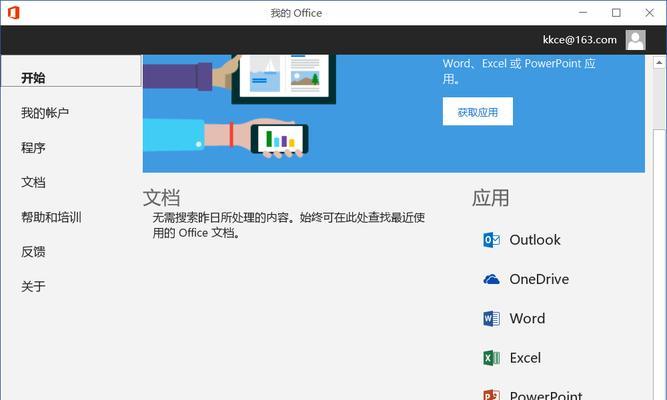
Task: Click the 文档 section heading
Action: [x=161, y=198]
